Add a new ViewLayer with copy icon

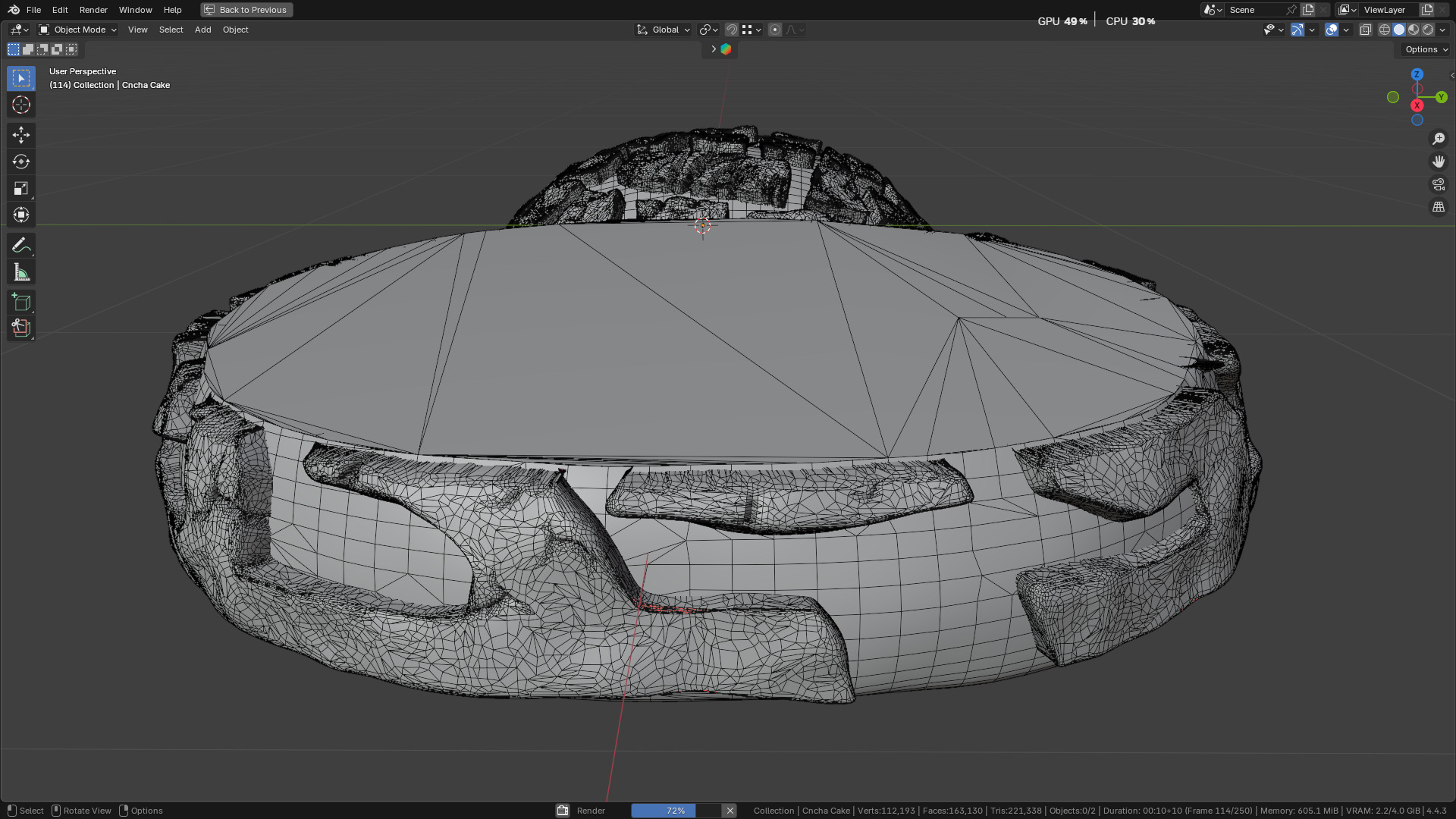click(1427, 10)
